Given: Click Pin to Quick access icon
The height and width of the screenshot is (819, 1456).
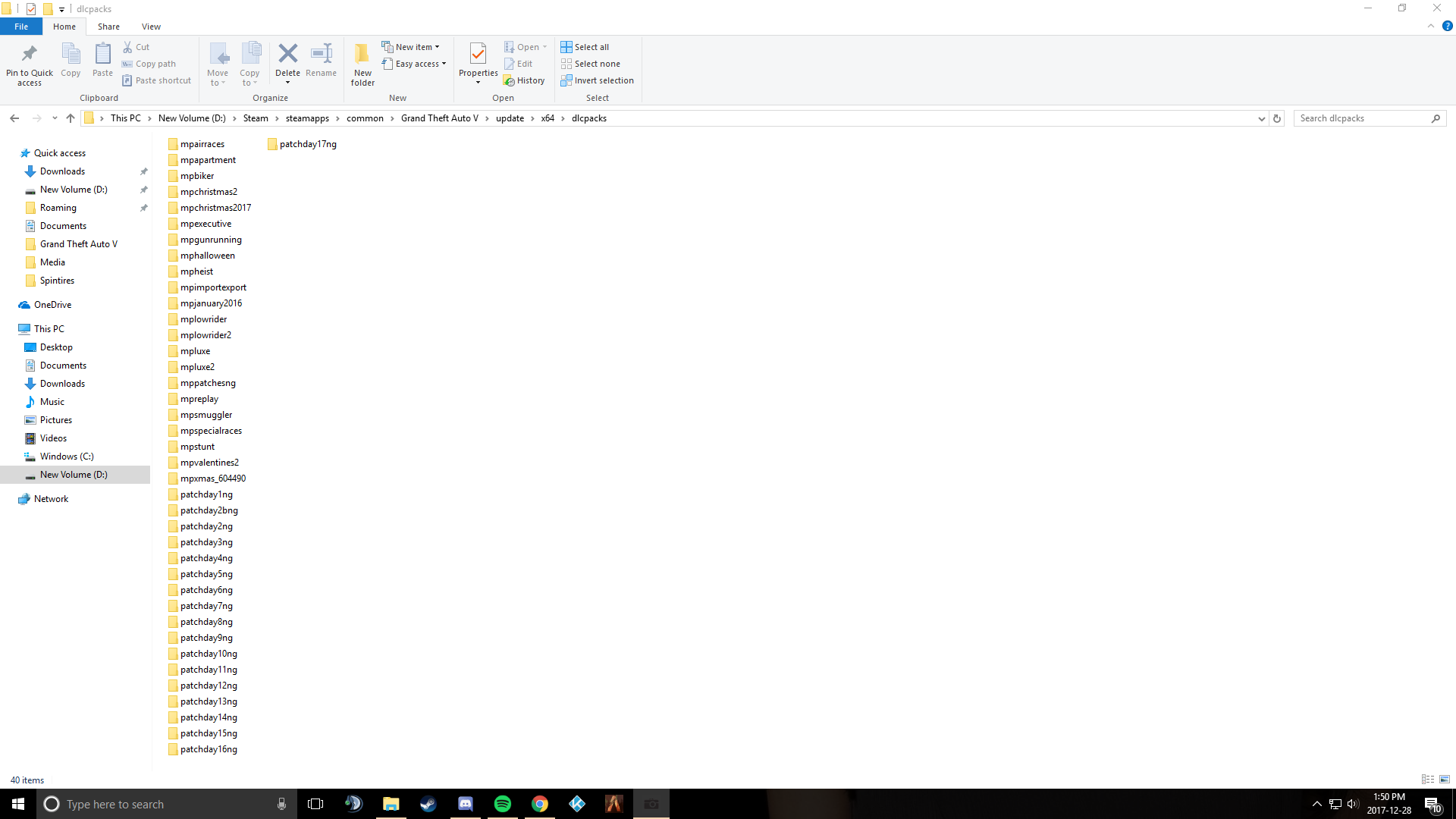Looking at the screenshot, I should click(x=30, y=55).
